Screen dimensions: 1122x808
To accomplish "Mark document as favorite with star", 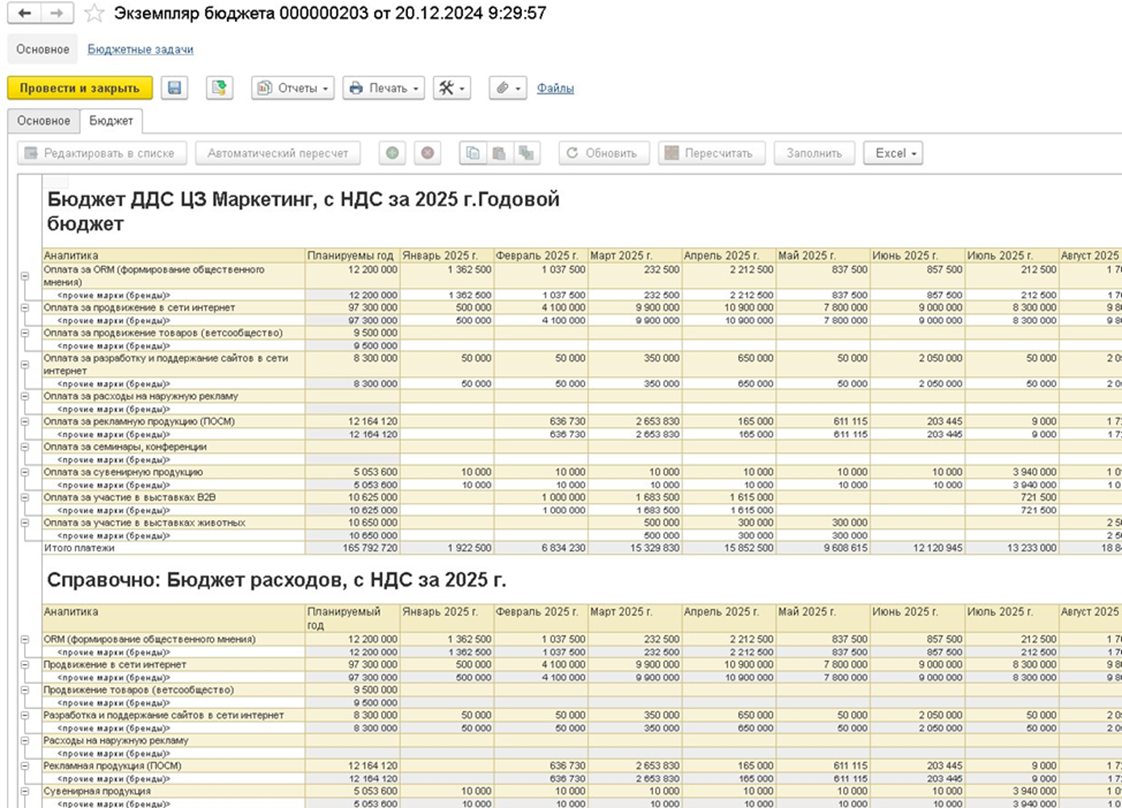I will [x=94, y=14].
